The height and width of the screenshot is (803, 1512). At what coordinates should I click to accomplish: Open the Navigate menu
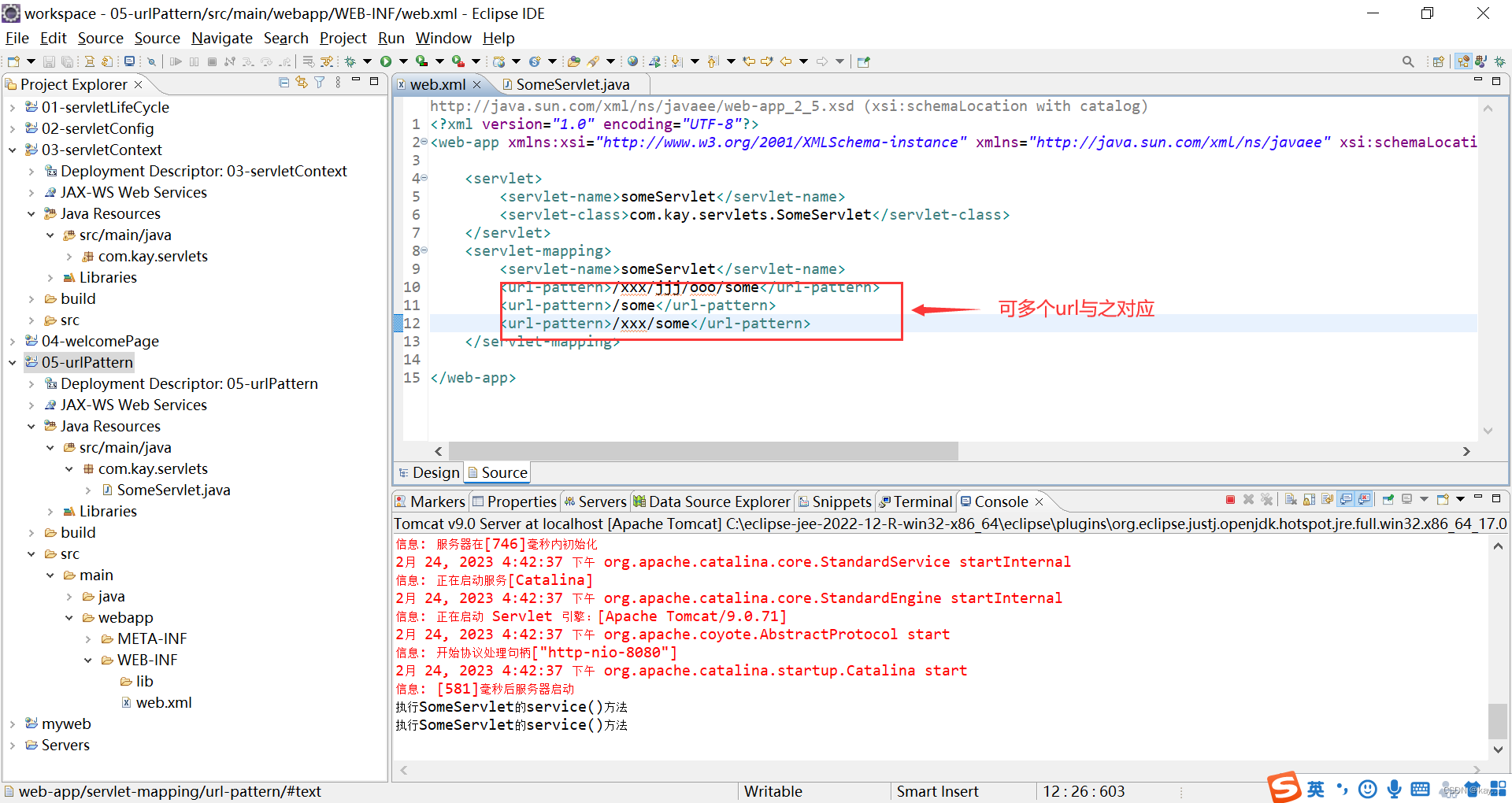click(x=222, y=38)
